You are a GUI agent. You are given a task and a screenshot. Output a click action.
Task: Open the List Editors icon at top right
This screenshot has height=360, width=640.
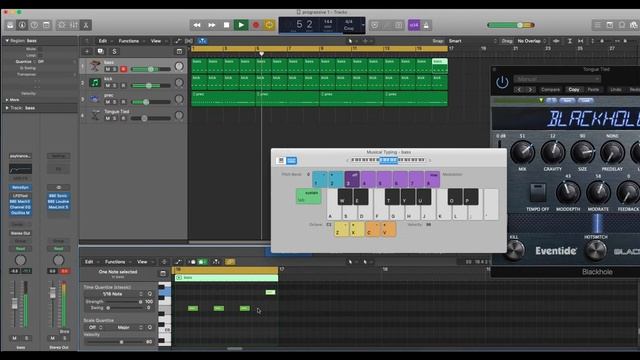[x=598, y=25]
